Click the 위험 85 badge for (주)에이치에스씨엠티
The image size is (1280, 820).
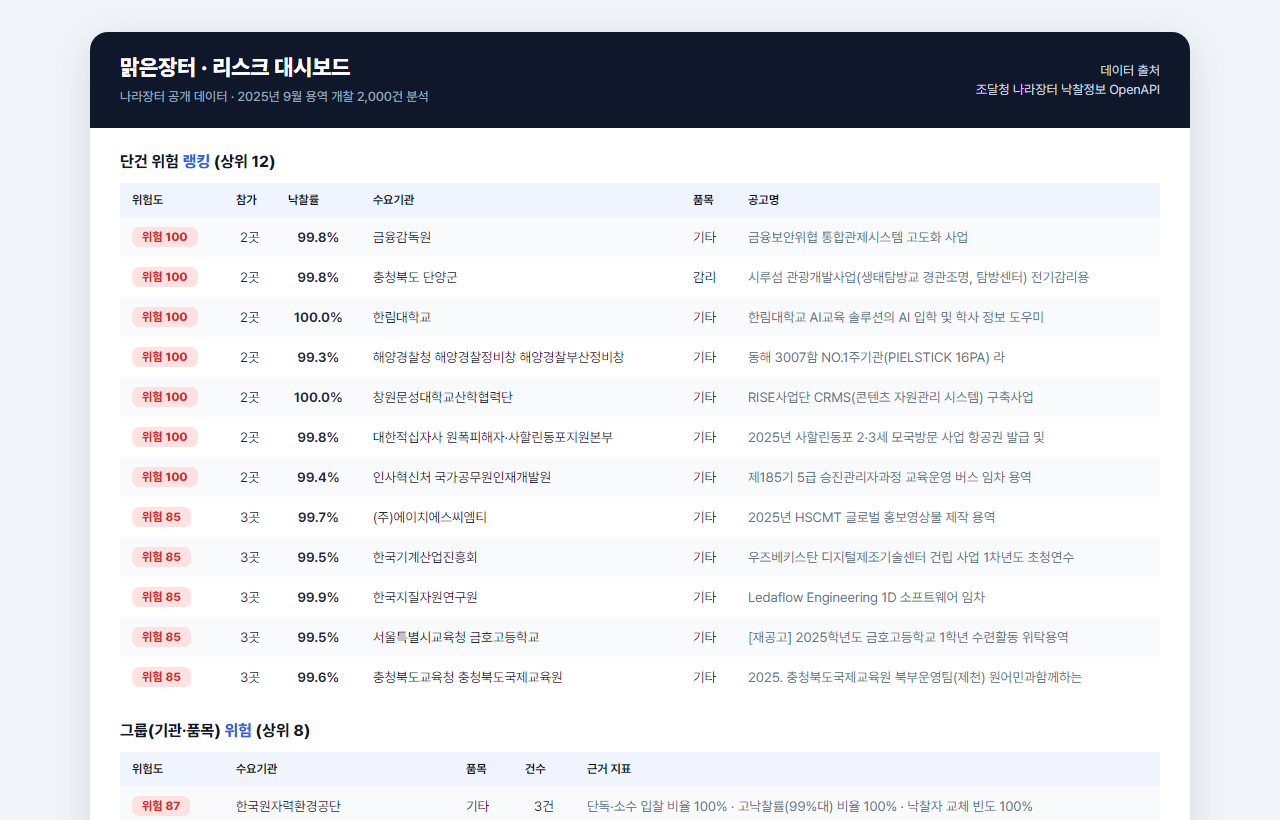[161, 517]
